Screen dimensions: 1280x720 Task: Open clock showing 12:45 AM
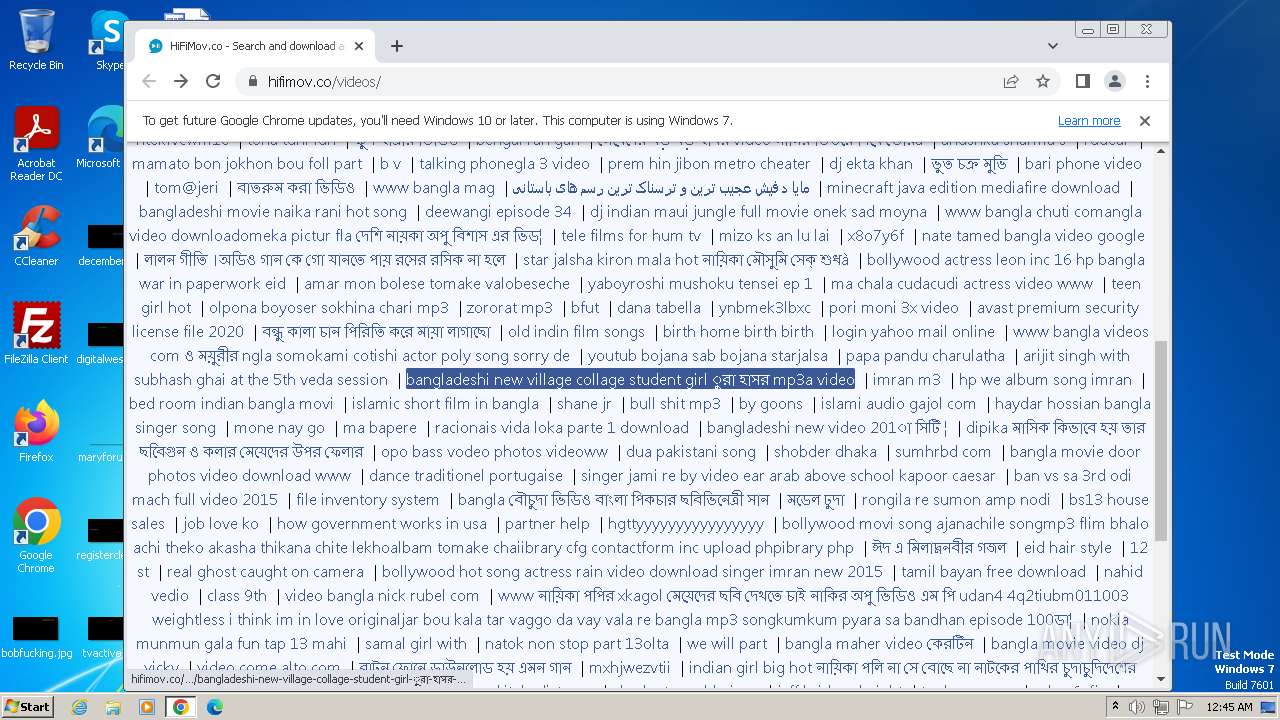(x=1230, y=707)
